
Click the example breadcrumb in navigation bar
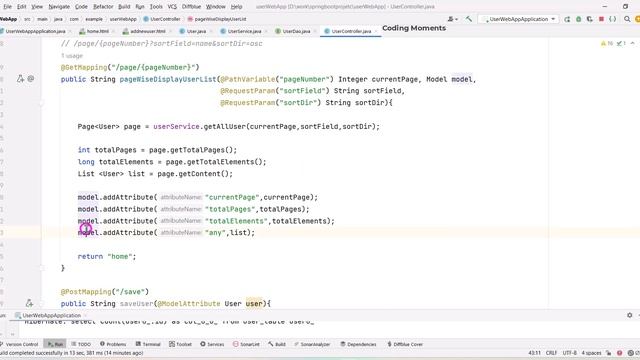coord(94,19)
